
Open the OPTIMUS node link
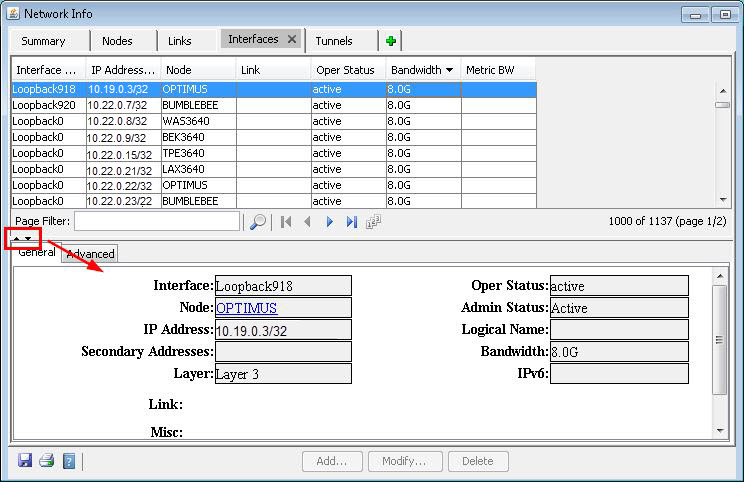click(246, 308)
